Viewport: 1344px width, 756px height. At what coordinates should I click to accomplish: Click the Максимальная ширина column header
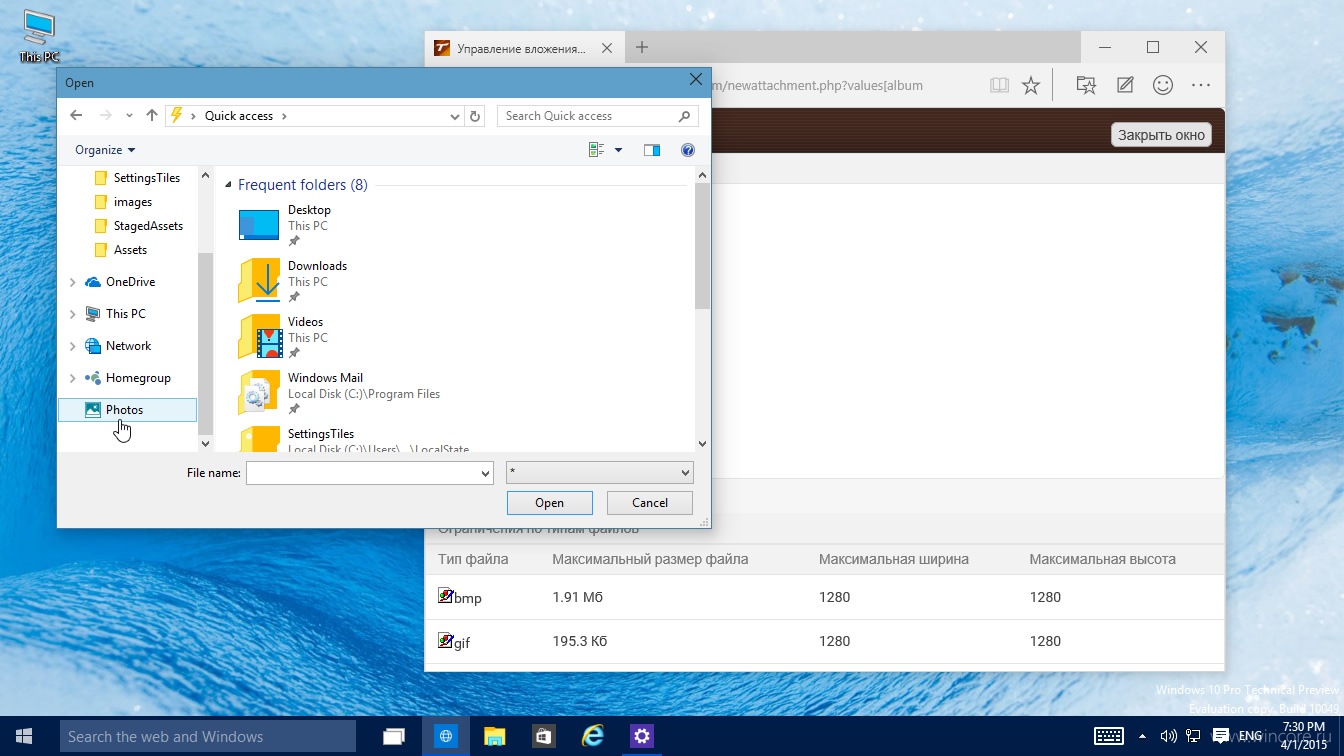coord(894,559)
